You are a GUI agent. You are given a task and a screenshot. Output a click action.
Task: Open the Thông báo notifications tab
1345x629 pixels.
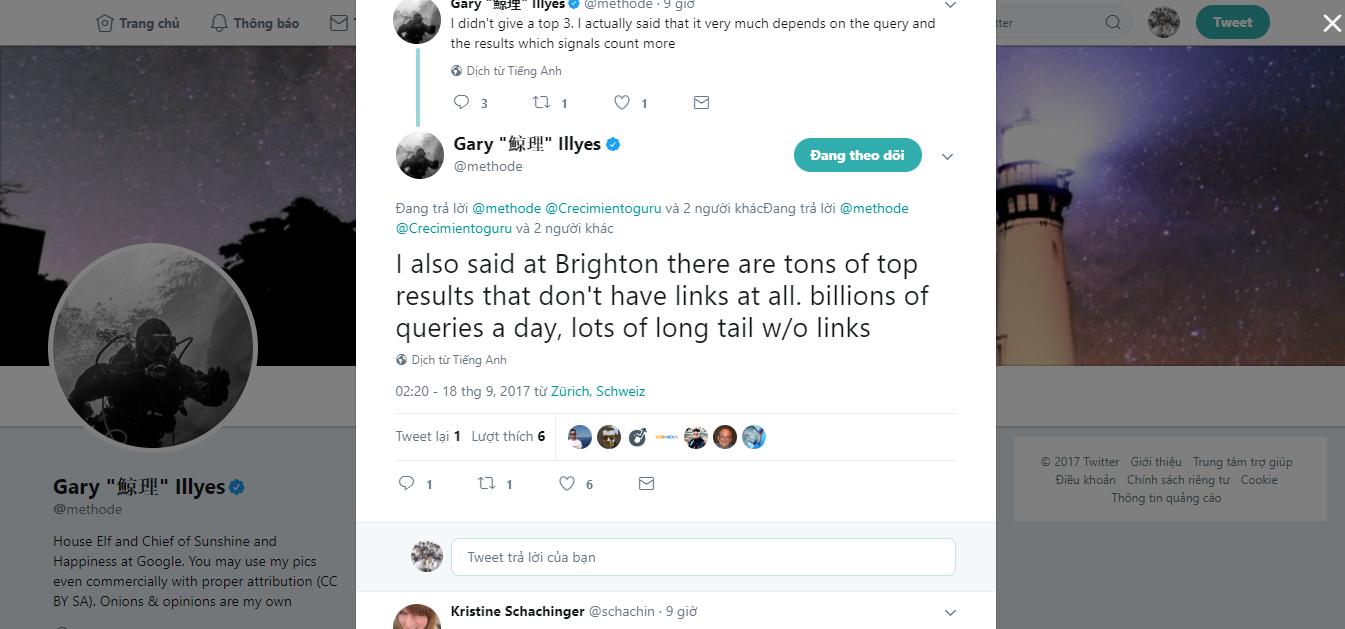tap(255, 23)
